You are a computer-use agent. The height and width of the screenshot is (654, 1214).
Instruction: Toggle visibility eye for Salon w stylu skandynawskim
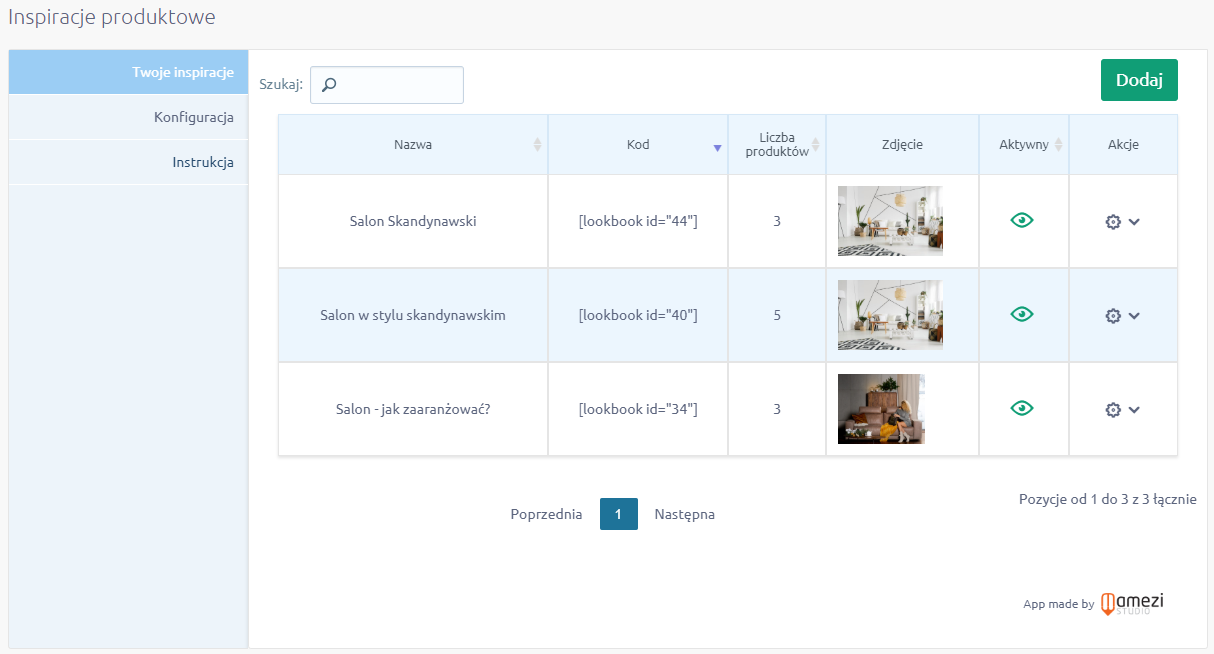tap(1022, 314)
